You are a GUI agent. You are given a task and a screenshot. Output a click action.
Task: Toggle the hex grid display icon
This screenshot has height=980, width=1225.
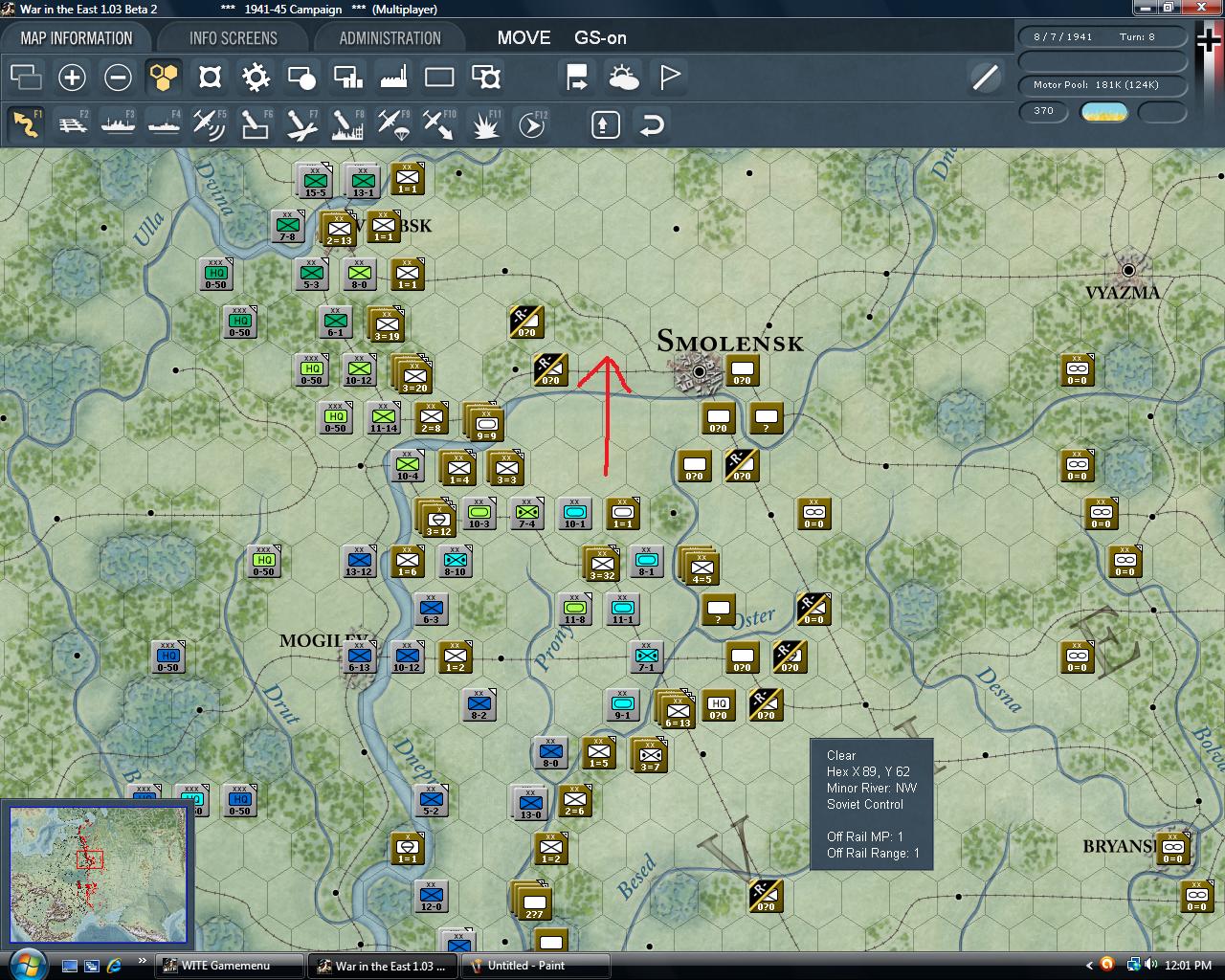pos(164,78)
